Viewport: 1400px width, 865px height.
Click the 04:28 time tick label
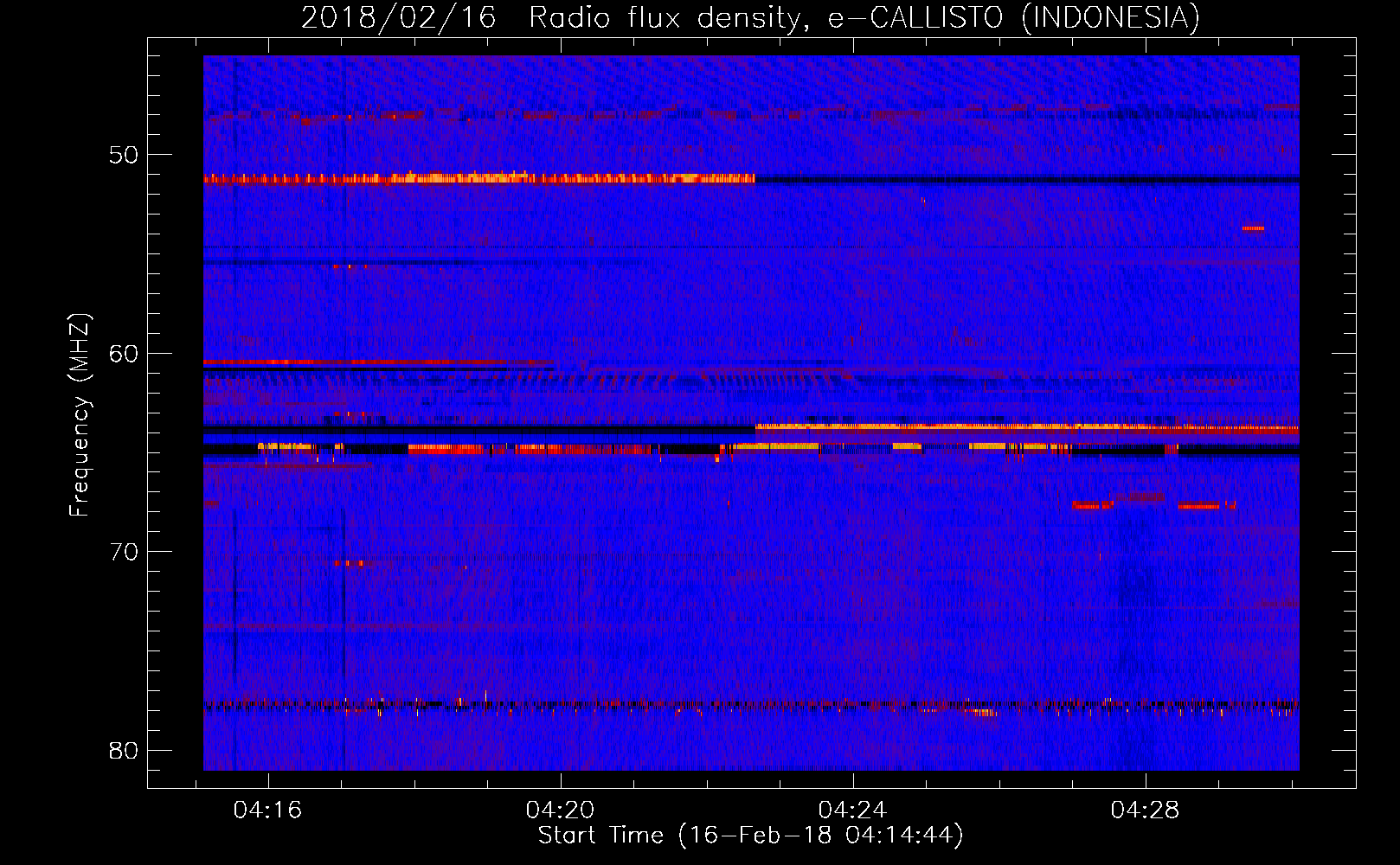pyautogui.click(x=1145, y=810)
